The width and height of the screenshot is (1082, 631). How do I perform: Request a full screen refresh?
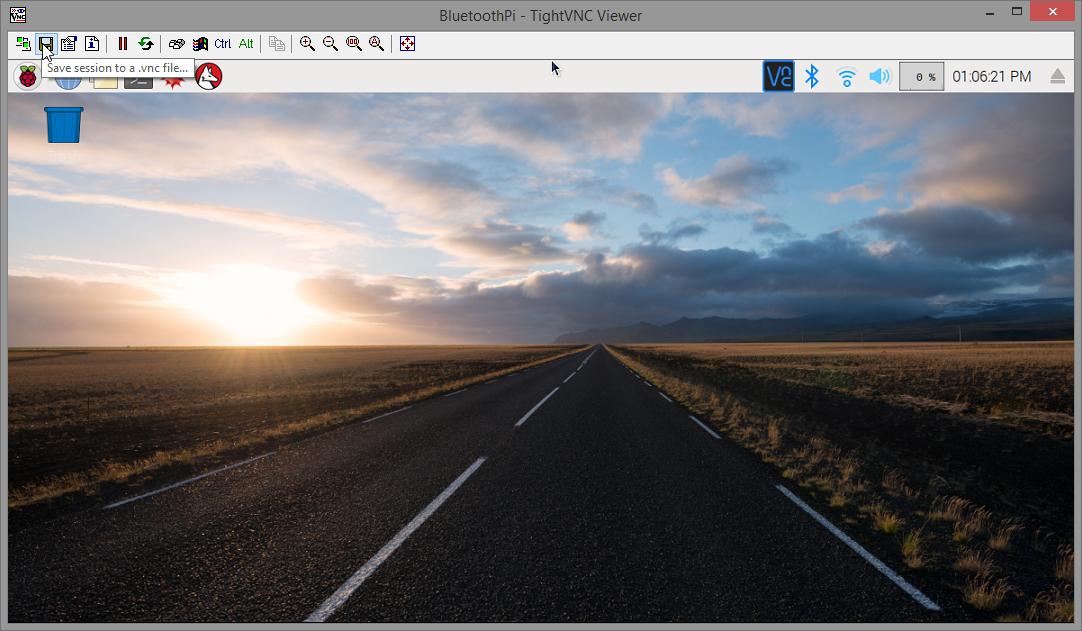[146, 43]
